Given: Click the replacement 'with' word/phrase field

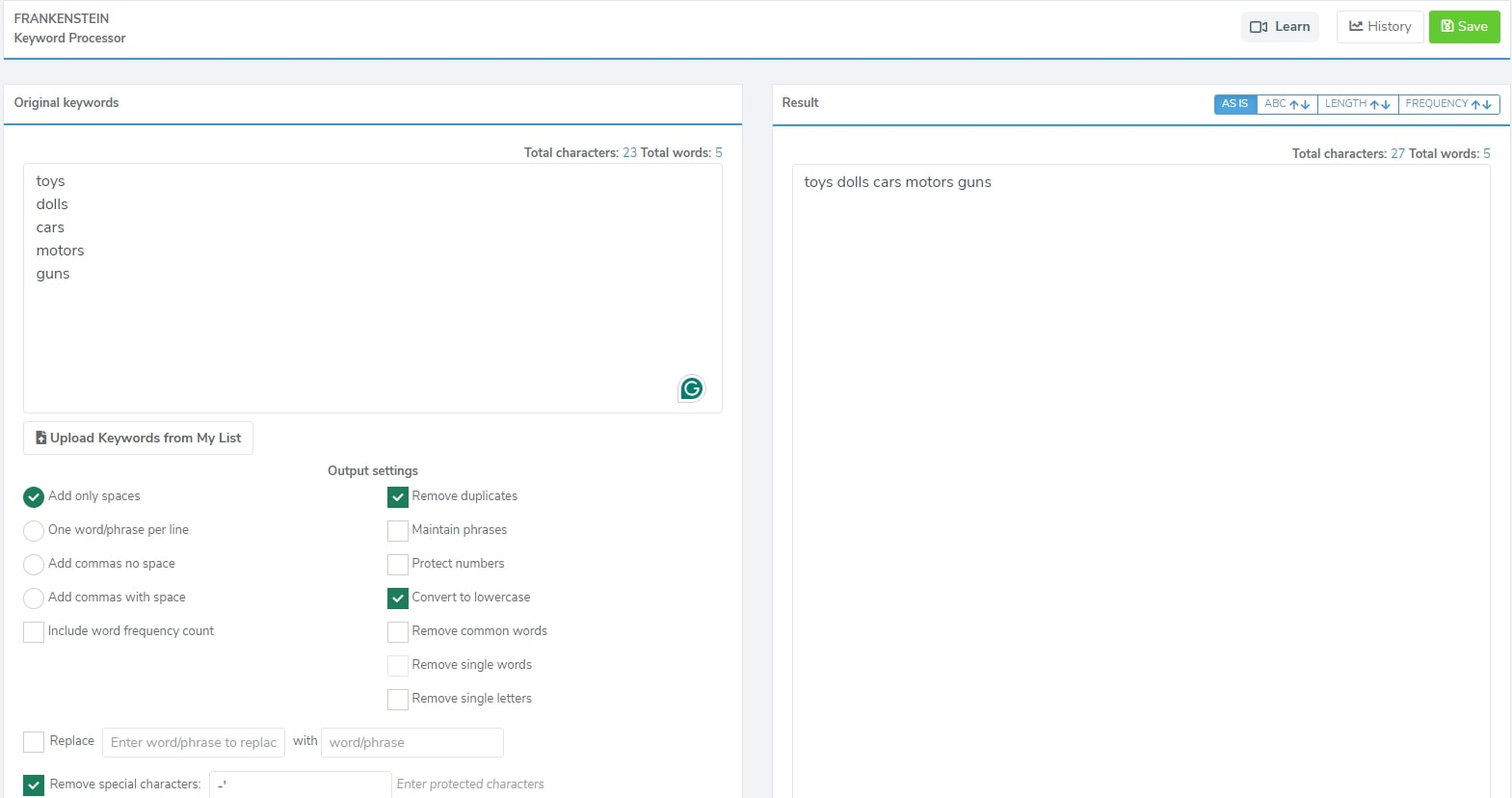Looking at the screenshot, I should 412,742.
